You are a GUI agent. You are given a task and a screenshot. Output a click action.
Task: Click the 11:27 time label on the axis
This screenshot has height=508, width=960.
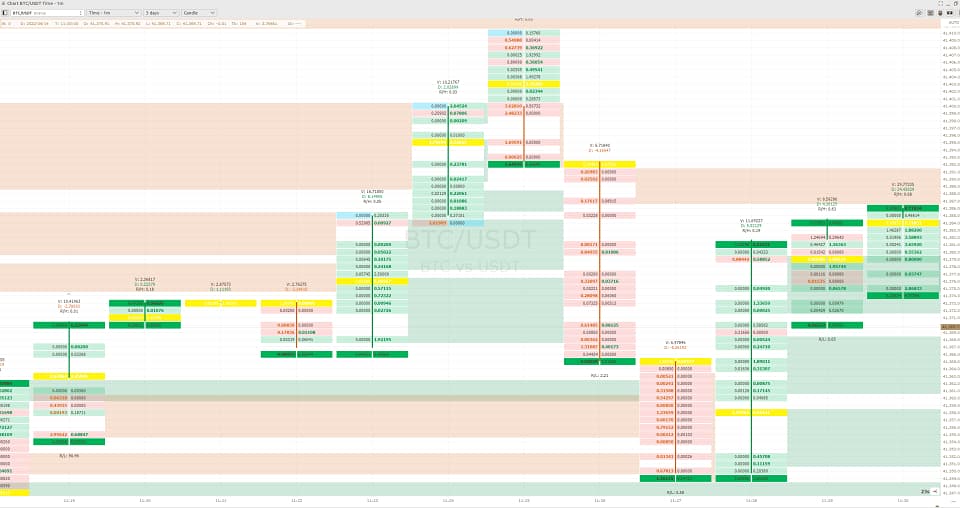click(675, 501)
